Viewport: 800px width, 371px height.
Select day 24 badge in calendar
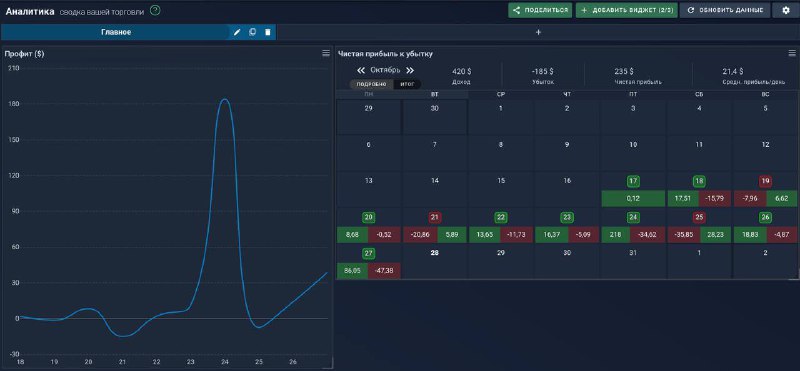(x=633, y=217)
